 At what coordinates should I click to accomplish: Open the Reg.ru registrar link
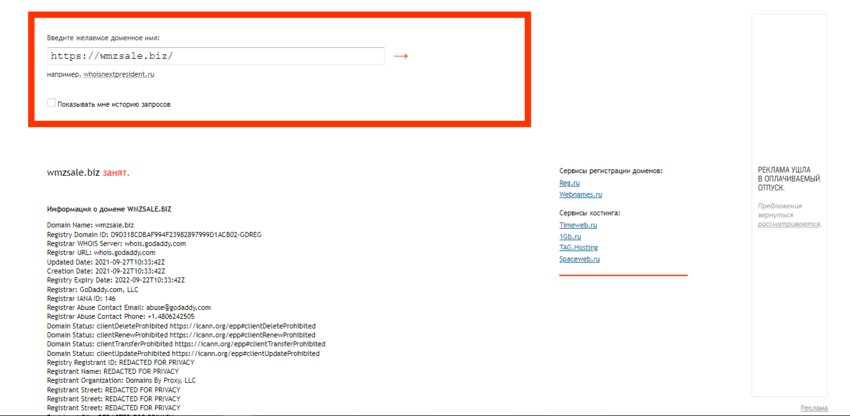[x=569, y=183]
